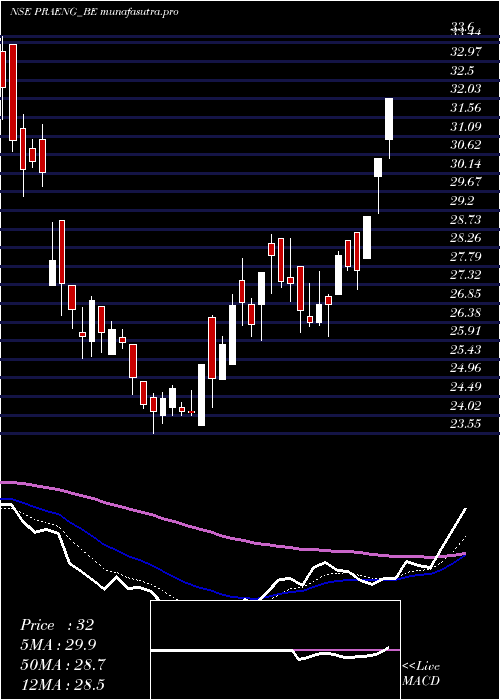The image size is (500, 700).
Task: Click the NSE PRAENG_BE munafasutra.pro chart title
Action: [94, 12]
